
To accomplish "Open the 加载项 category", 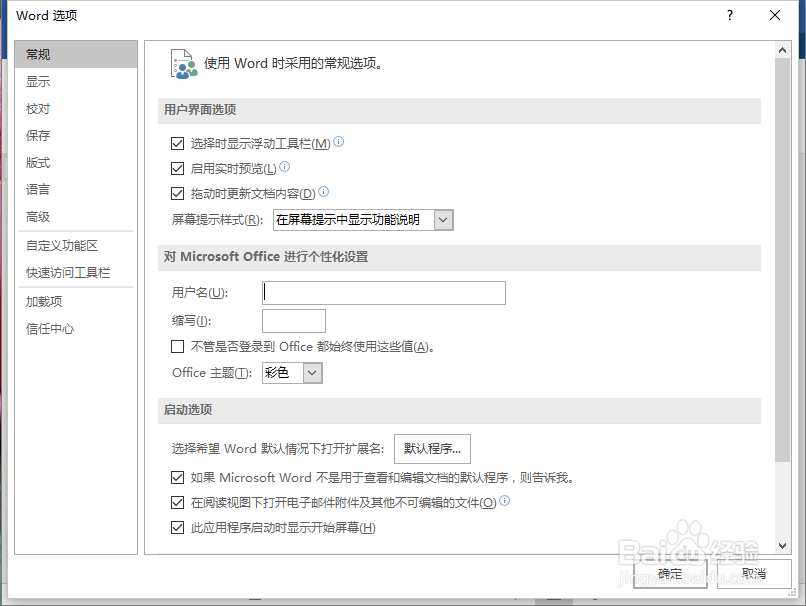I will coord(76,302).
